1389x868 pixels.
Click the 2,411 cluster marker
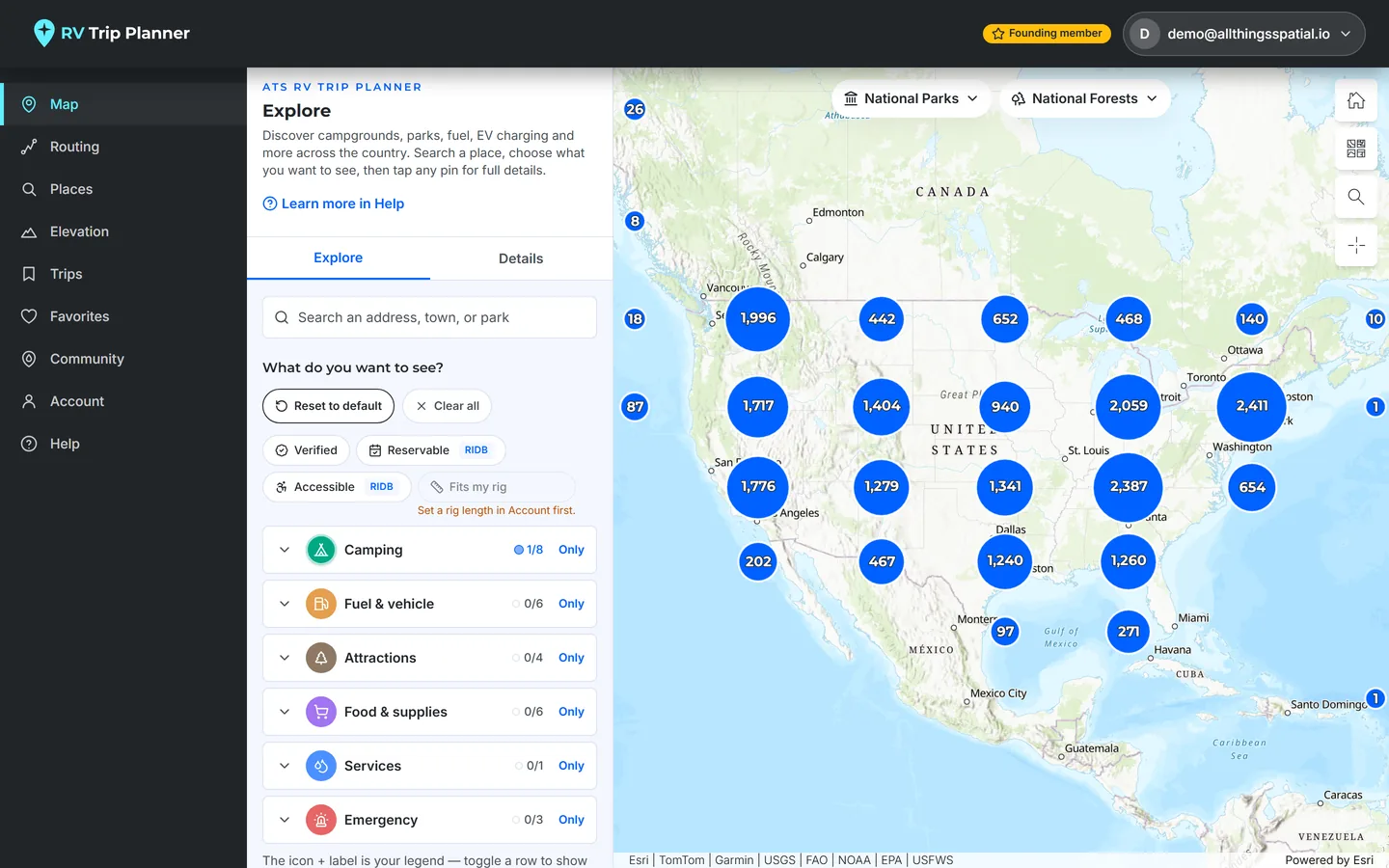[x=1252, y=406]
